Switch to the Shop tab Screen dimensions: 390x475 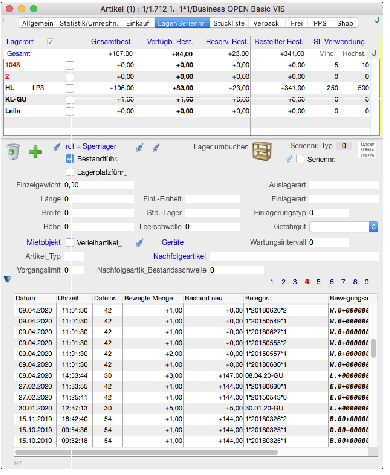[345, 23]
